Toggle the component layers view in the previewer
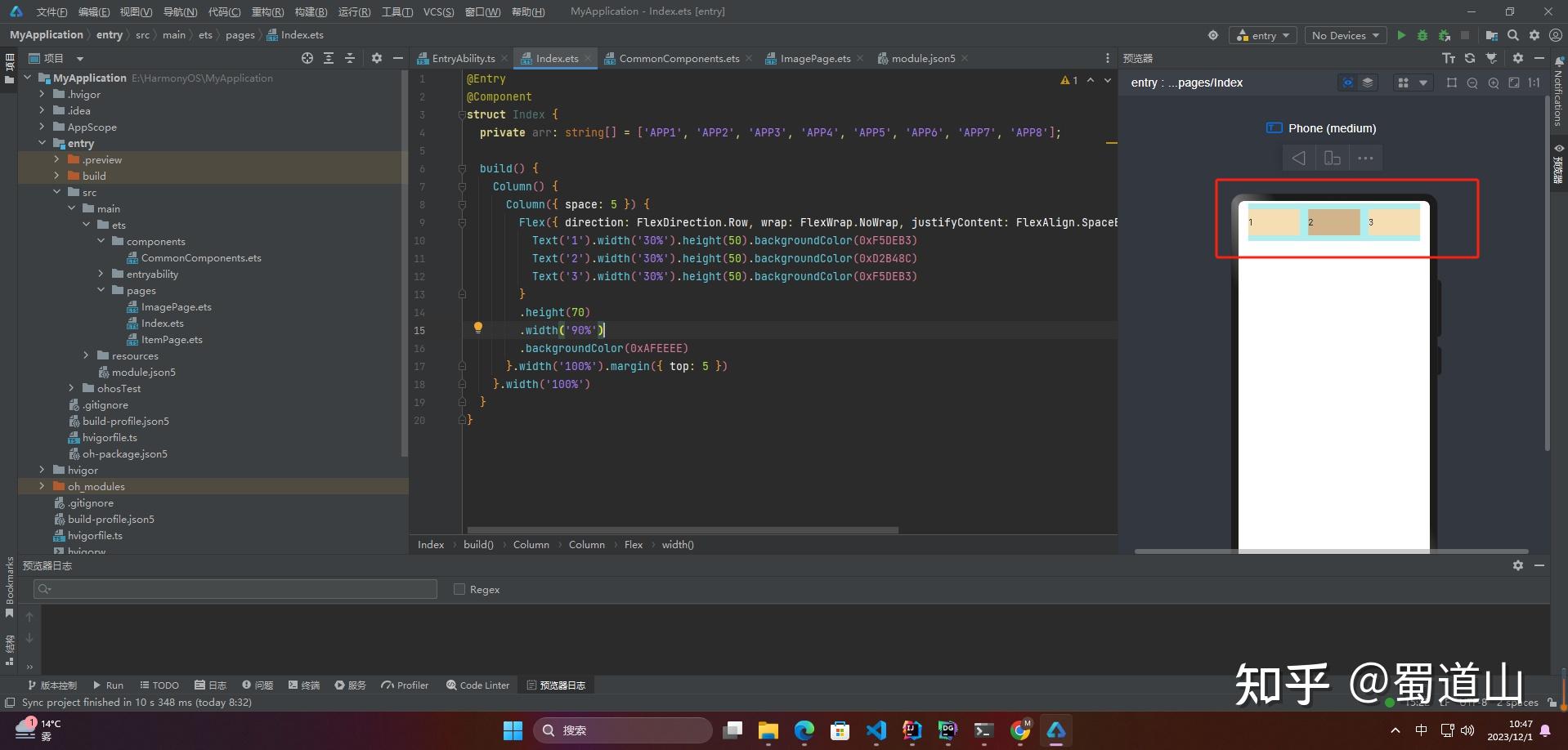 [1368, 83]
